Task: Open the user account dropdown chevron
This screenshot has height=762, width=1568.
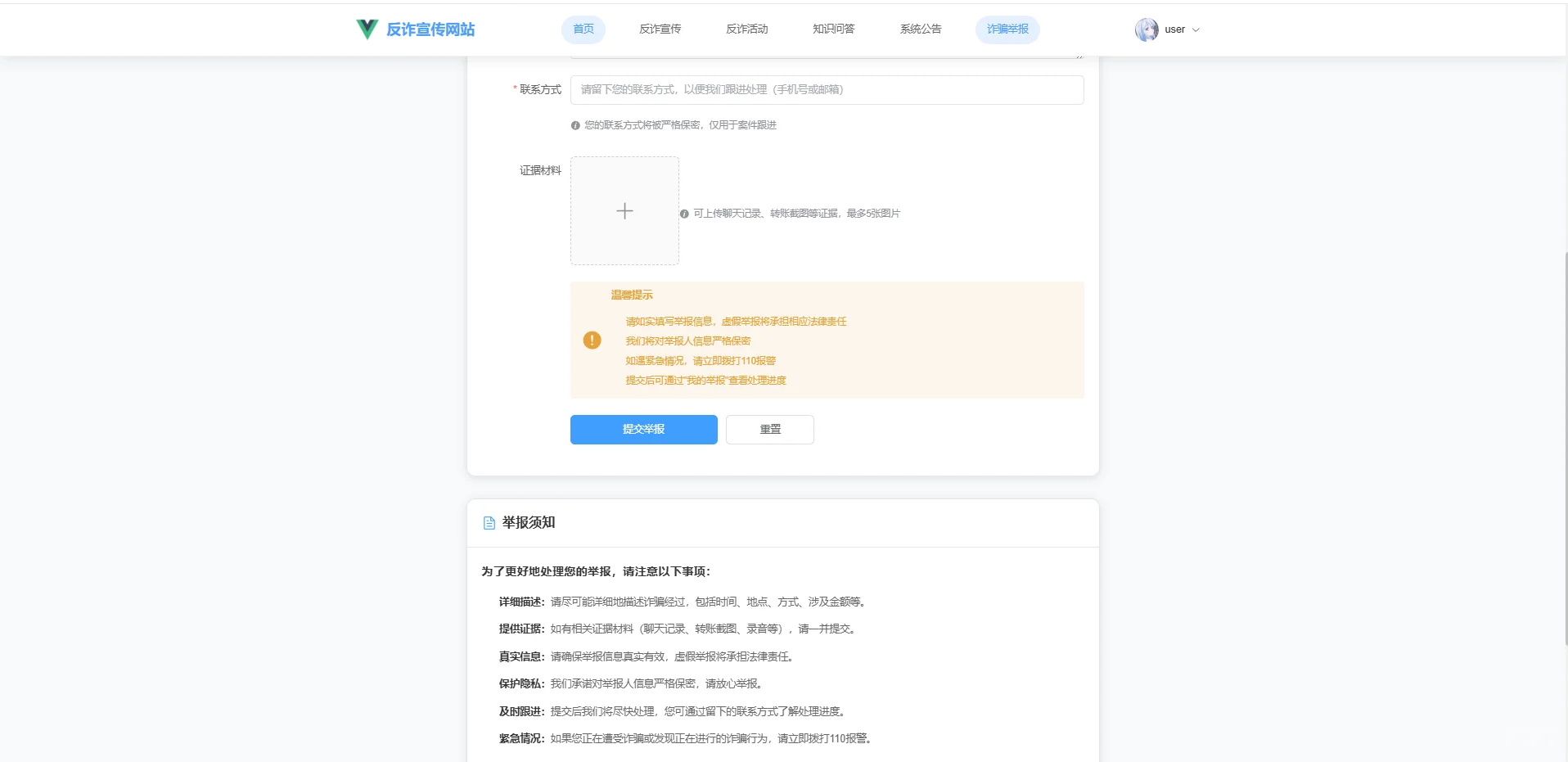Action: (1196, 29)
